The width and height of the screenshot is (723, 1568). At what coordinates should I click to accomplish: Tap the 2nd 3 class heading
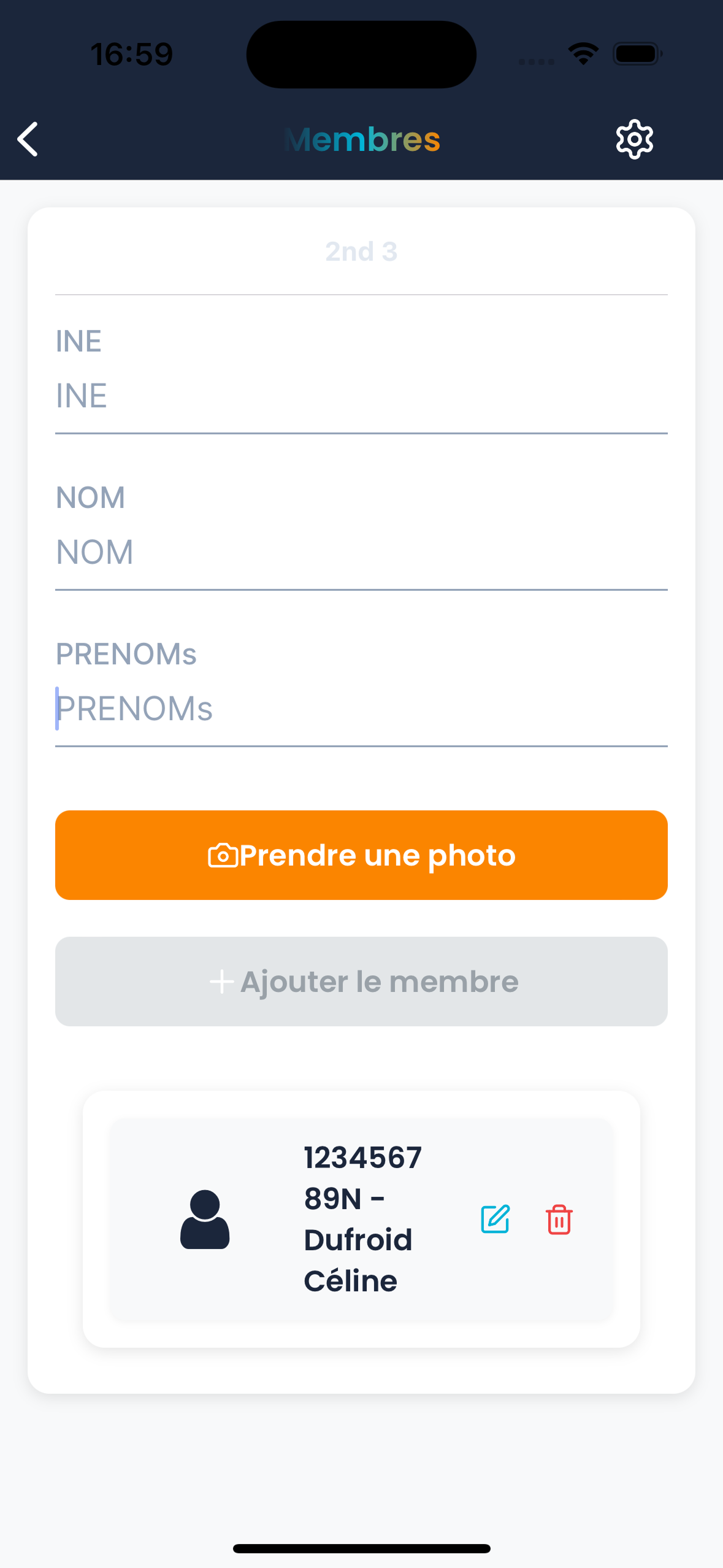pyautogui.click(x=361, y=252)
